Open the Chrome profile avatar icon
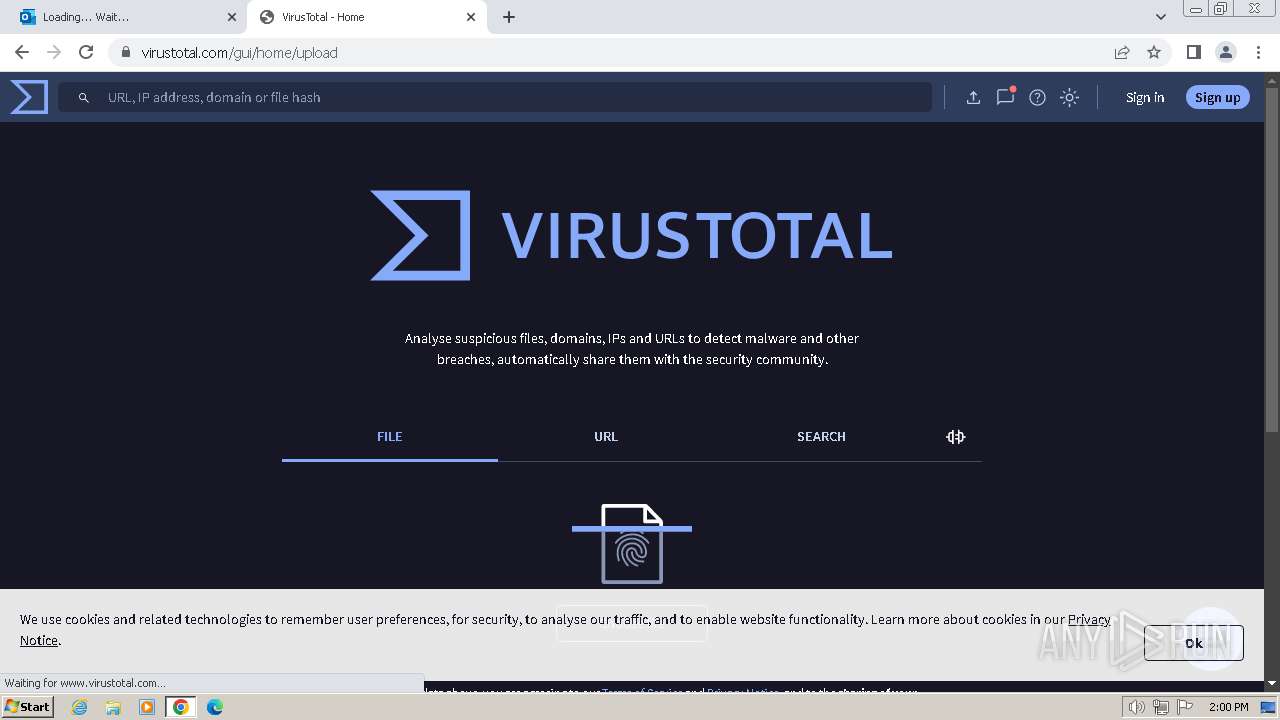The height and width of the screenshot is (720, 1280). click(x=1225, y=52)
